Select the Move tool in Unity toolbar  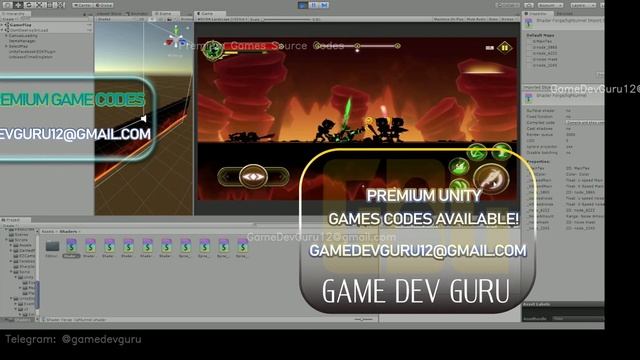(18, 5)
